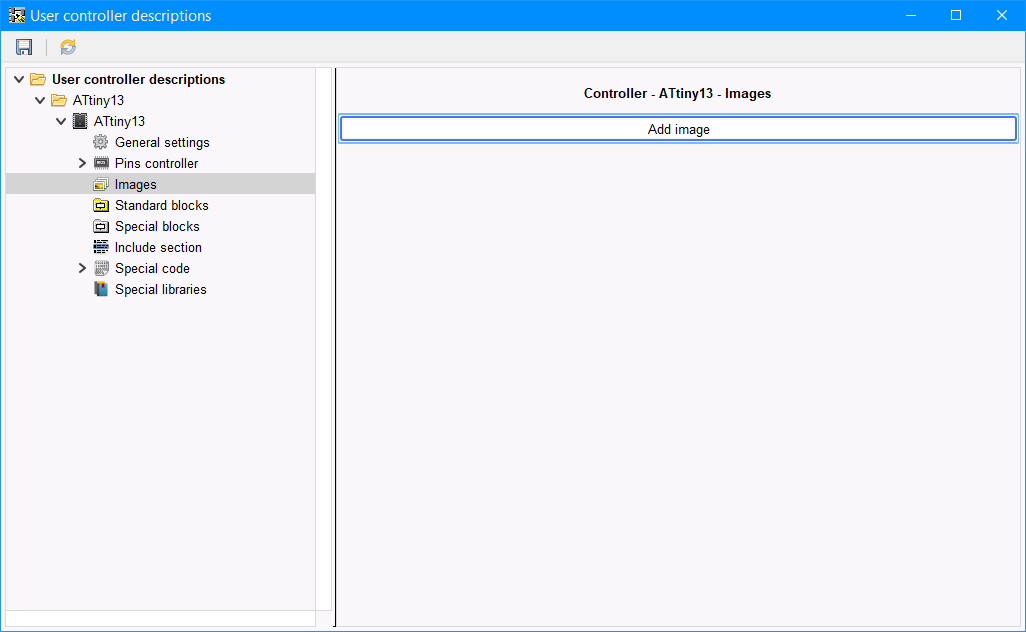Minimize the User controller descriptions window
The height and width of the screenshot is (632, 1026).
coord(910,15)
